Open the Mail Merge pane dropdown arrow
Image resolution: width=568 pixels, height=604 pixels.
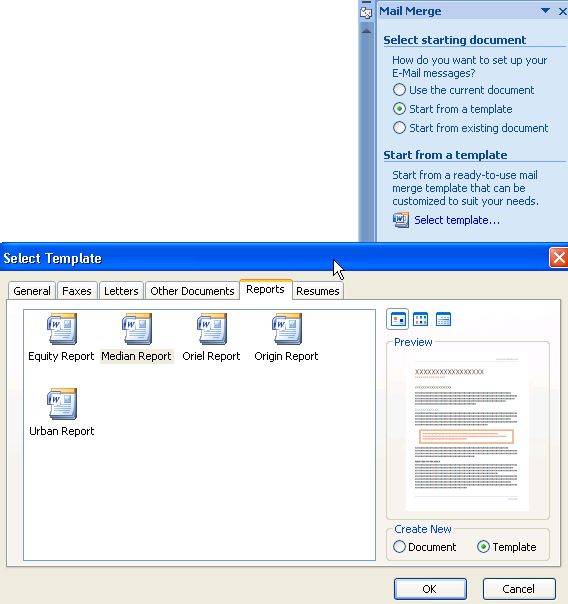coord(545,11)
